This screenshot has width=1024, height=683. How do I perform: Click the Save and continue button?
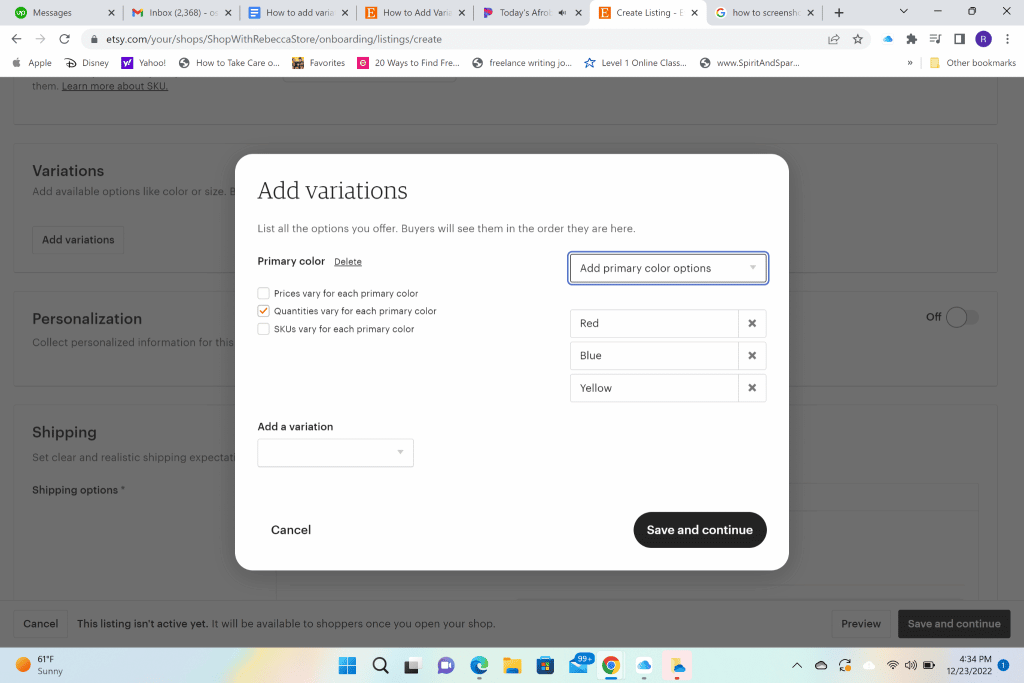tap(699, 530)
